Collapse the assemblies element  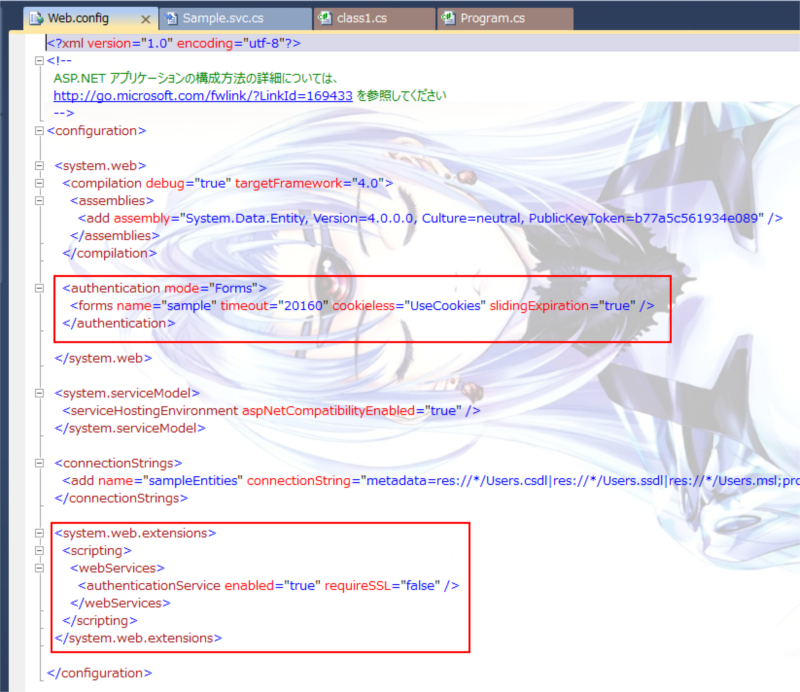[x=39, y=201]
